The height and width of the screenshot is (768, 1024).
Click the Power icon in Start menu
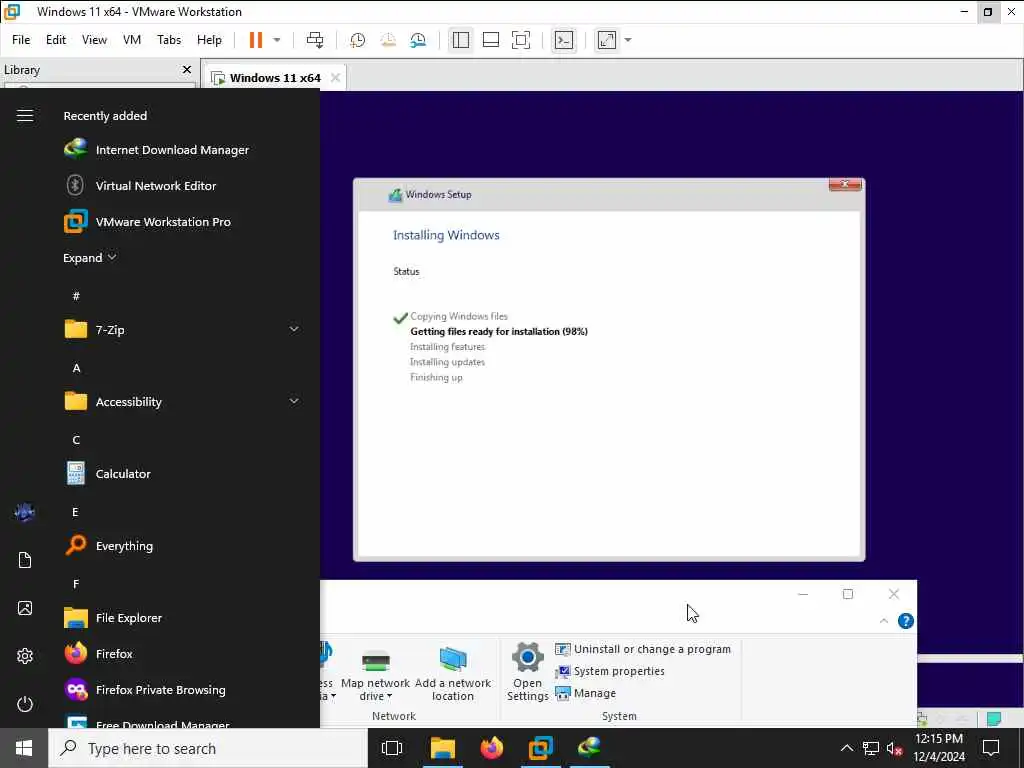(x=25, y=704)
